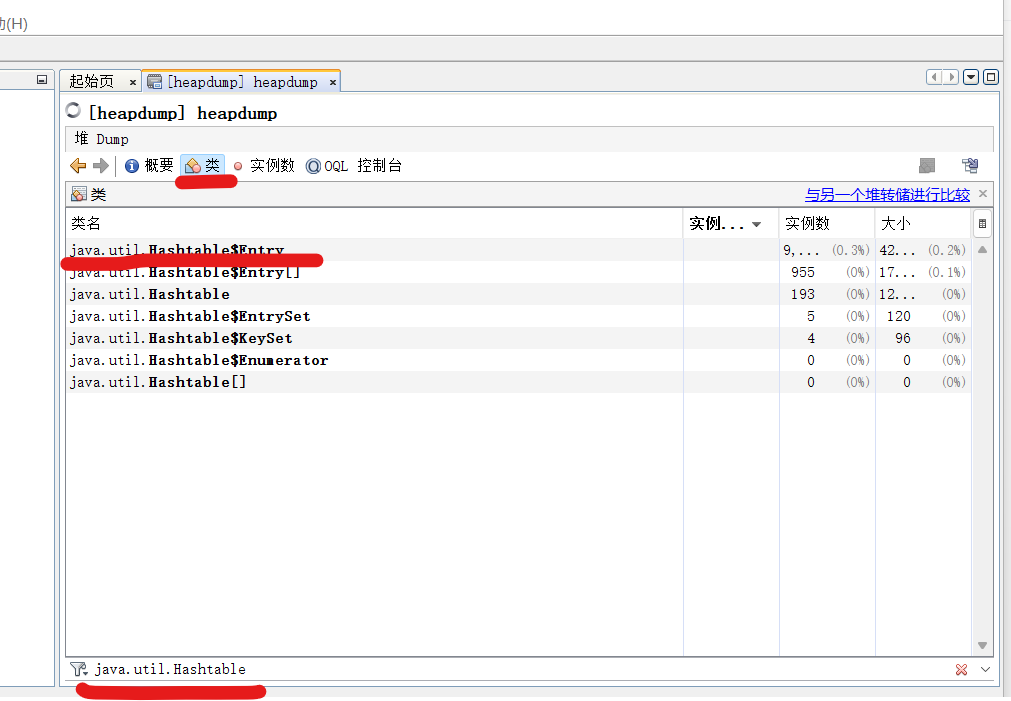Open the tab list down-arrow dropdown
This screenshot has width=1011, height=701.
coord(970,77)
